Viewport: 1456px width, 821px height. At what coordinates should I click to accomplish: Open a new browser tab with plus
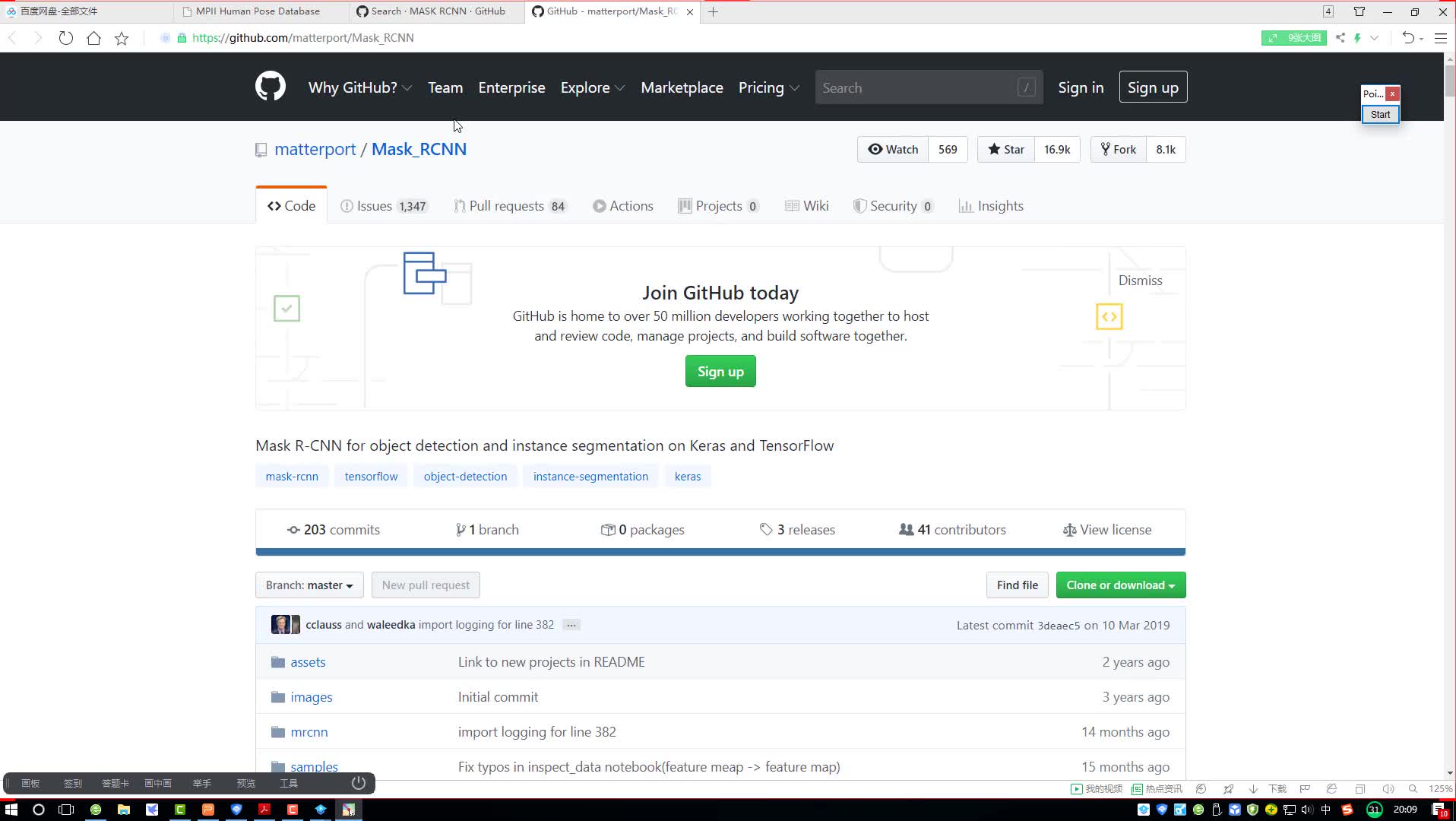point(713,11)
